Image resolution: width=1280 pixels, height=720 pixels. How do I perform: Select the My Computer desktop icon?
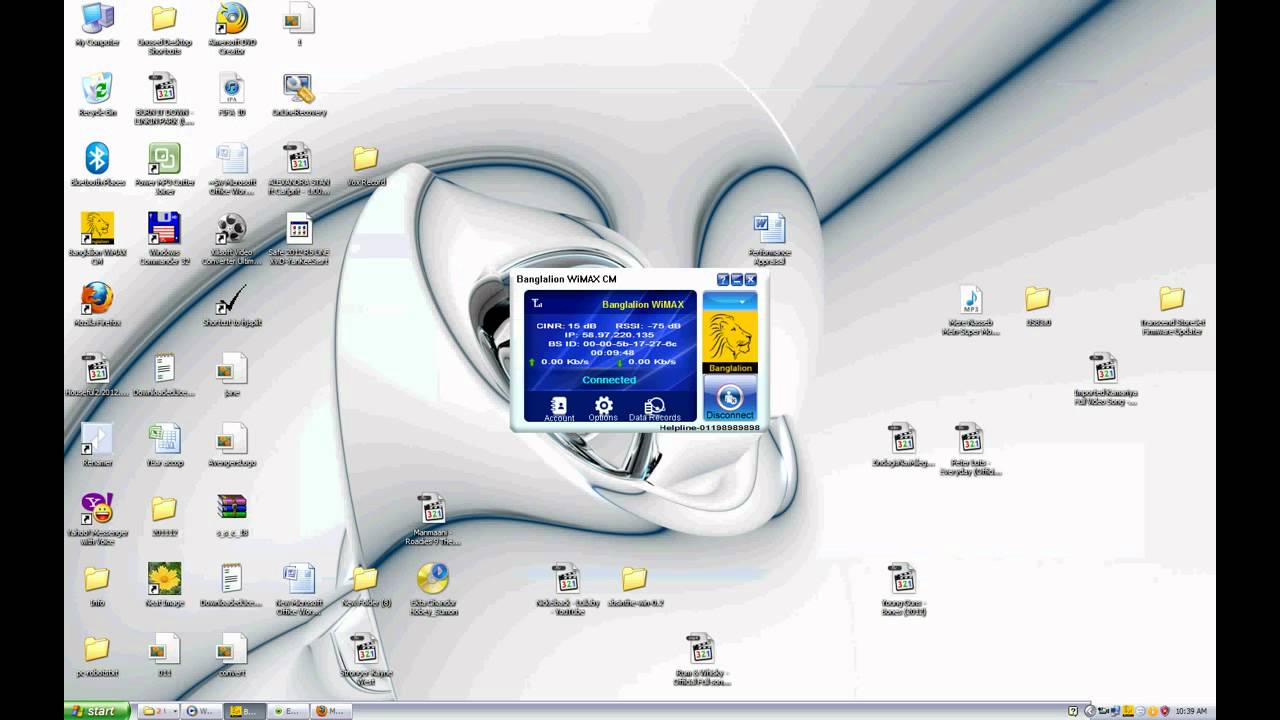click(x=97, y=27)
